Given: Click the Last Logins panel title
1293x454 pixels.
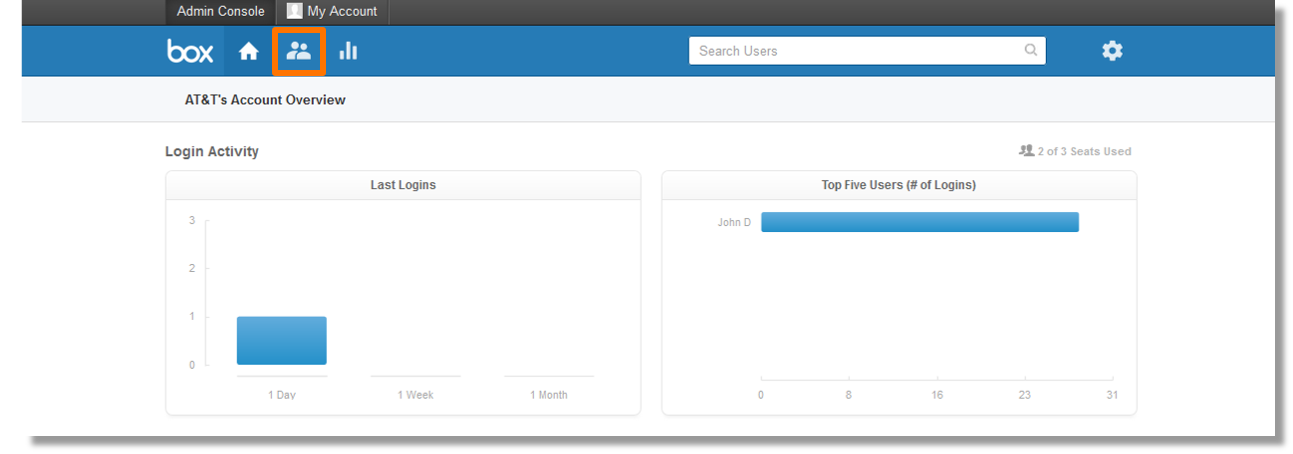Looking at the screenshot, I should click(x=403, y=185).
